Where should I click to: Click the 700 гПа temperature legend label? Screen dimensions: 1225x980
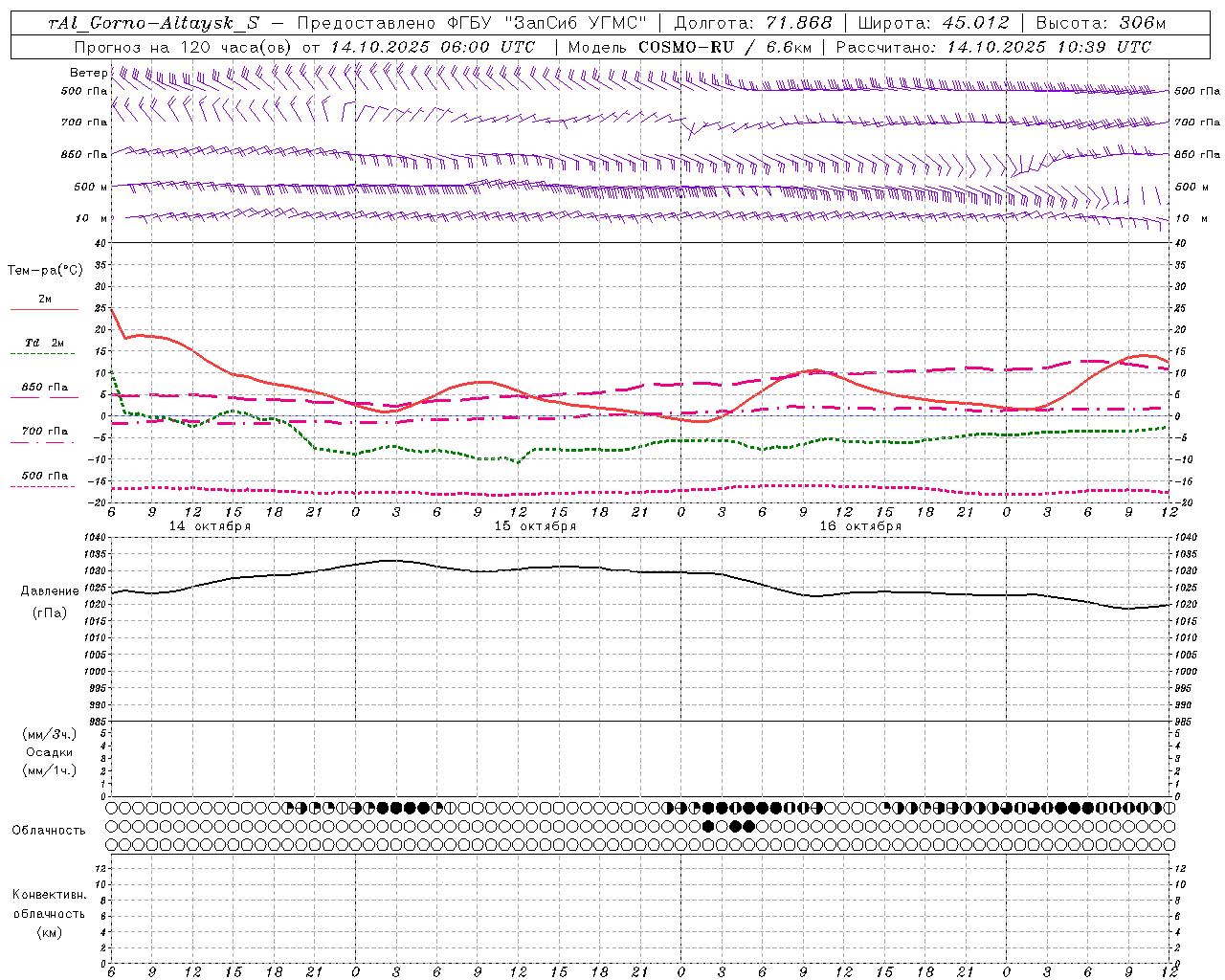click(x=45, y=432)
